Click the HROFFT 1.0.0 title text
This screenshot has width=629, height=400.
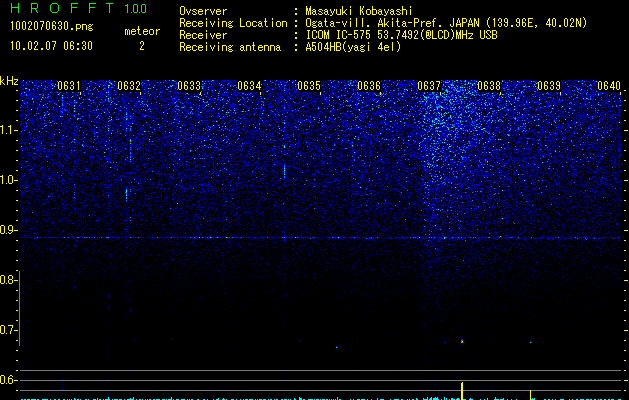pos(79,8)
